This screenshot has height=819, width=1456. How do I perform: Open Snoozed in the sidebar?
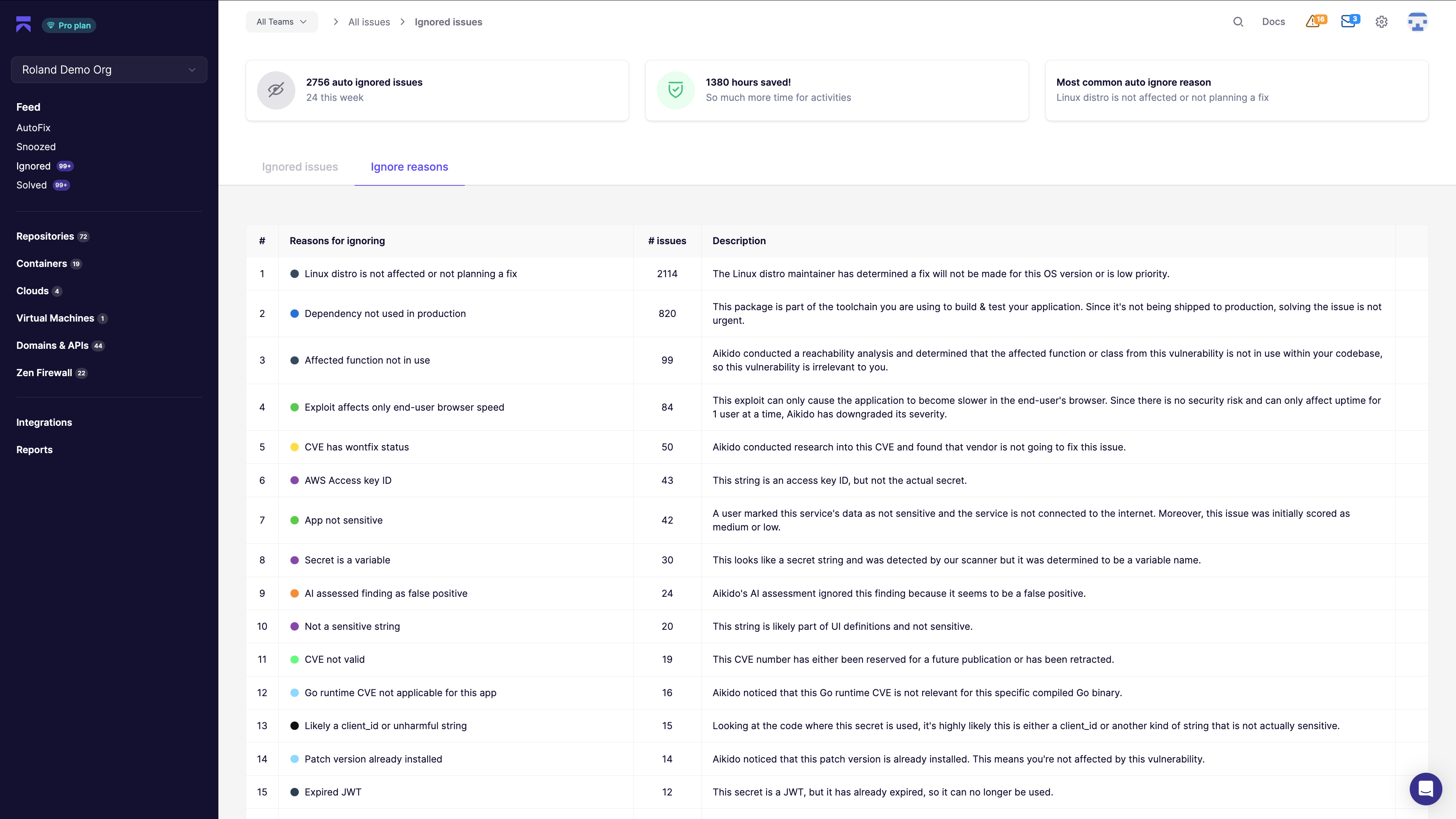(x=36, y=147)
